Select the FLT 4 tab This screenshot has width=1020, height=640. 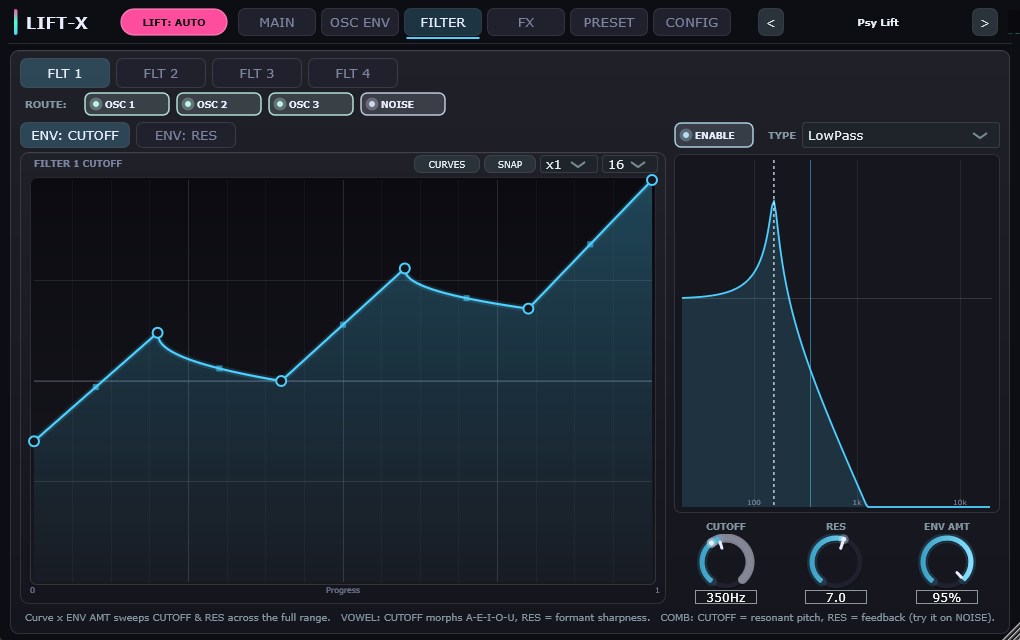353,73
